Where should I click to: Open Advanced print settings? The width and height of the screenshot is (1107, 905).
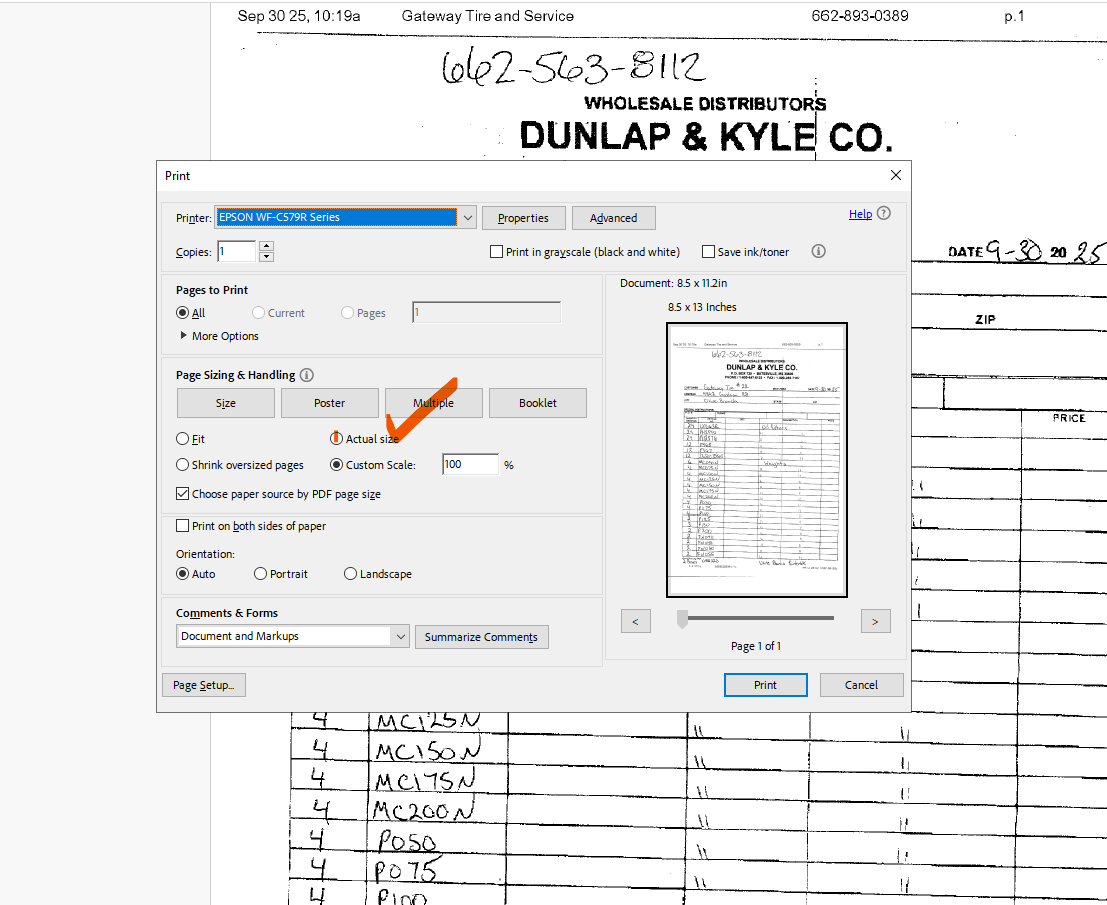[x=614, y=218]
